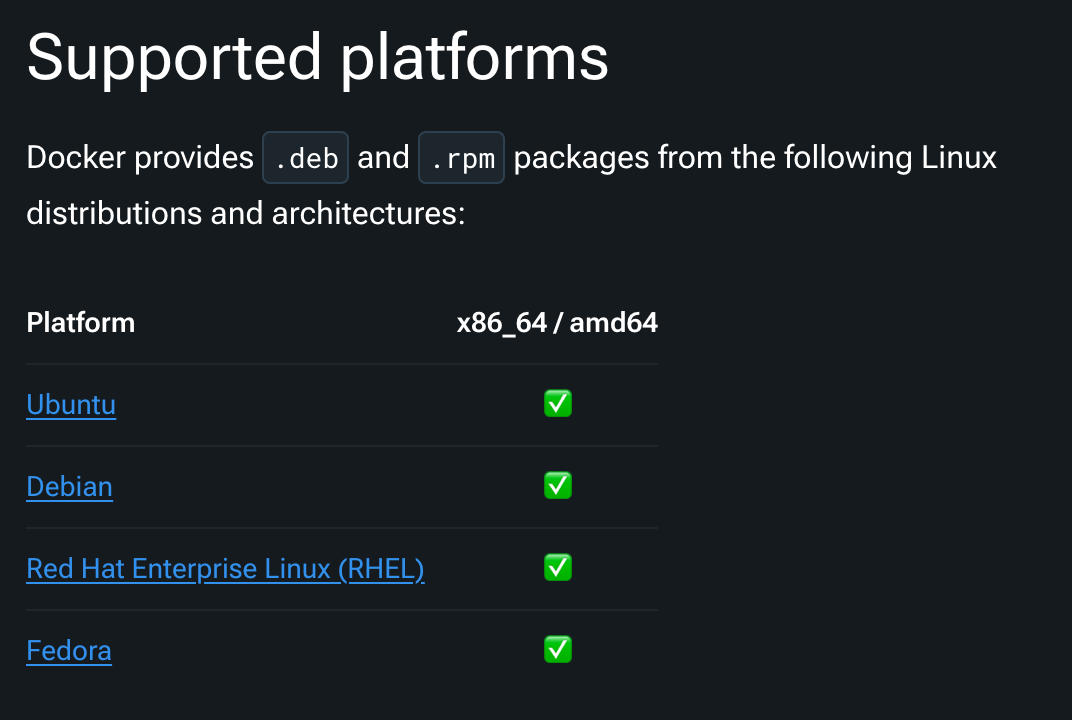
Task: Click the 'distributions and architectures:' text line
Action: 245,213
